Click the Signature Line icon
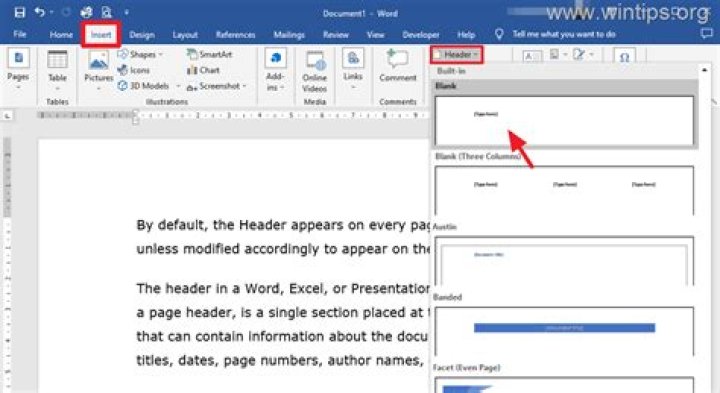This screenshot has height=393, width=720. 579,55
